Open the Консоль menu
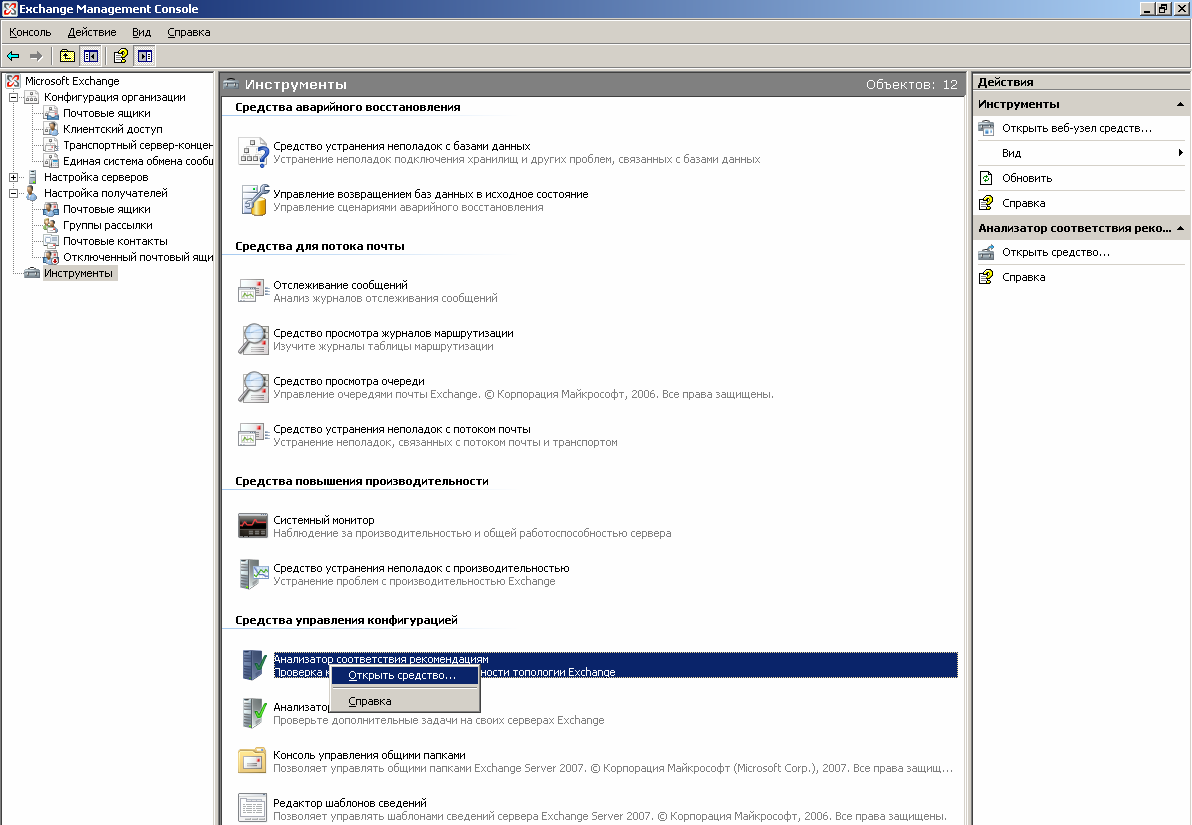 tap(30, 32)
